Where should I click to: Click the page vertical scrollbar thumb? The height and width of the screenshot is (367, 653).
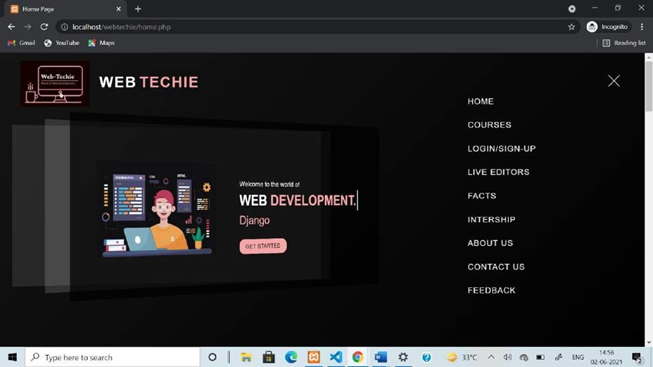pyautogui.click(x=649, y=86)
